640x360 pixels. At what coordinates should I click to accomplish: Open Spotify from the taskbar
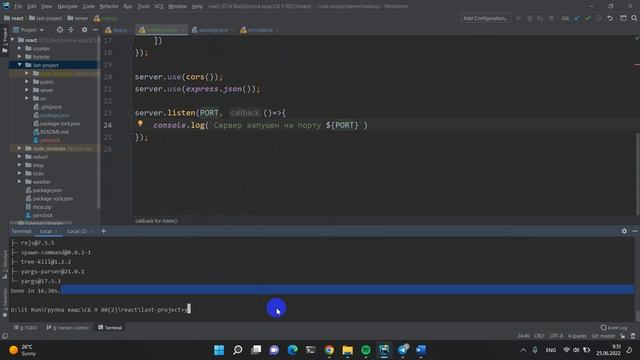click(x=366, y=350)
